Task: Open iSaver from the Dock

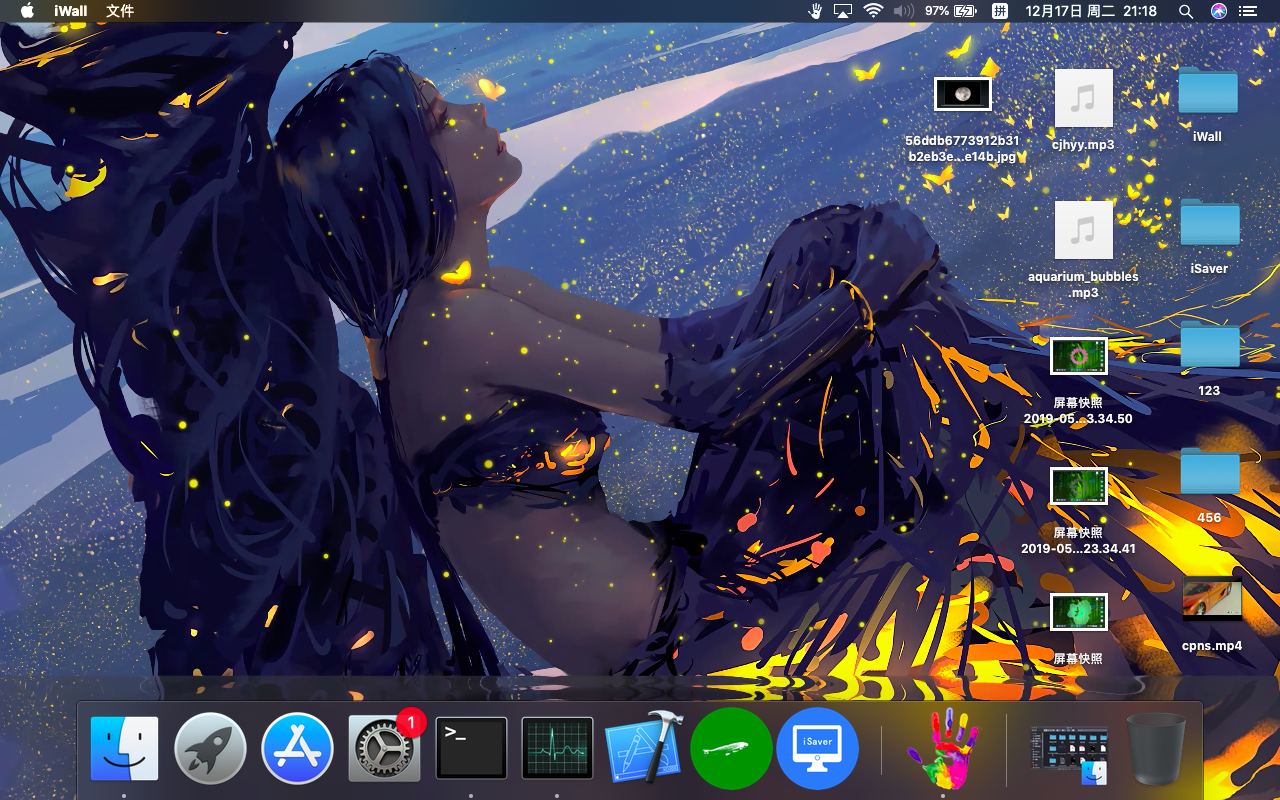Action: pyautogui.click(x=817, y=748)
